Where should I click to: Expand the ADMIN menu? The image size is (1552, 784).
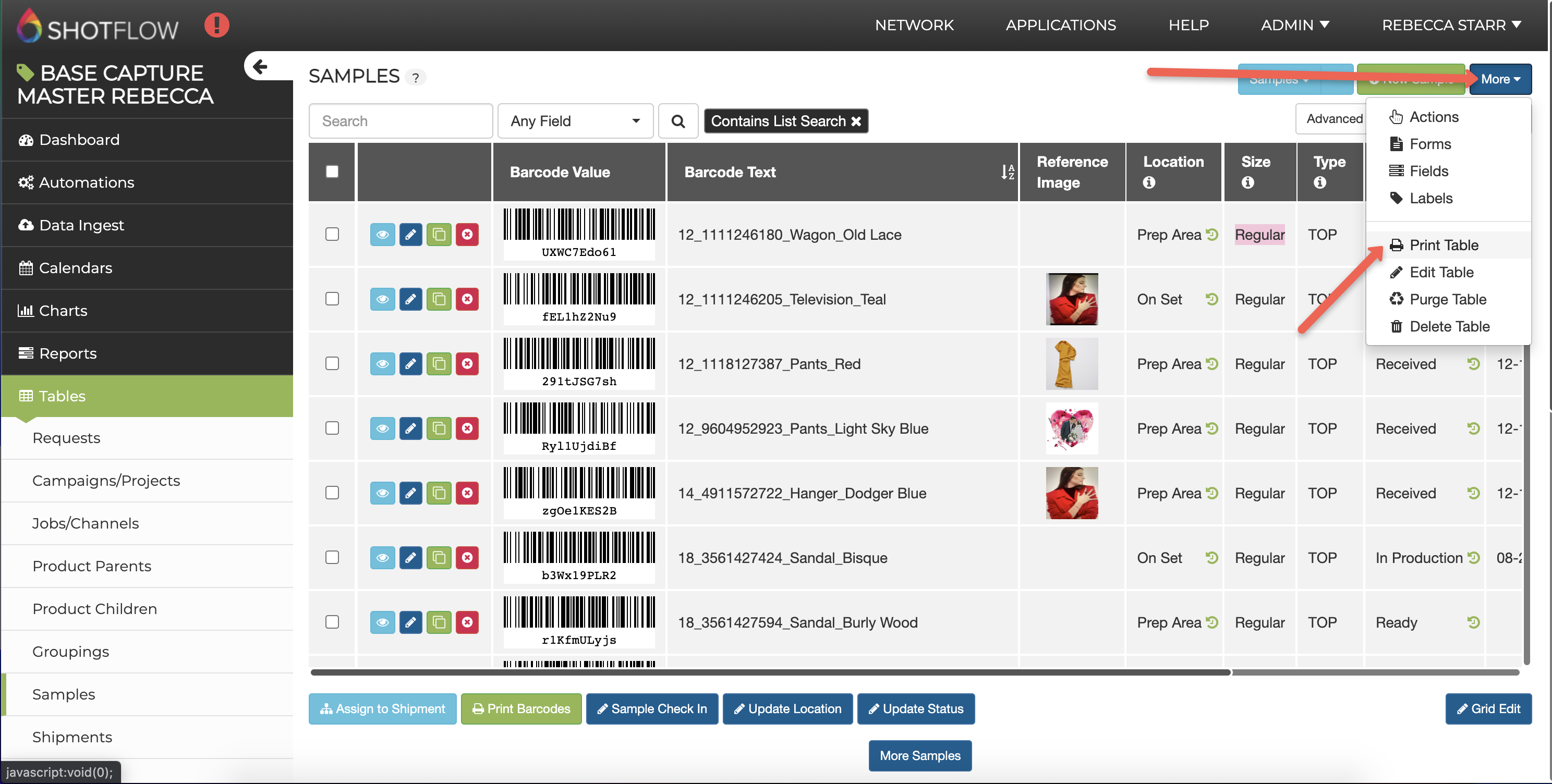1295,26
